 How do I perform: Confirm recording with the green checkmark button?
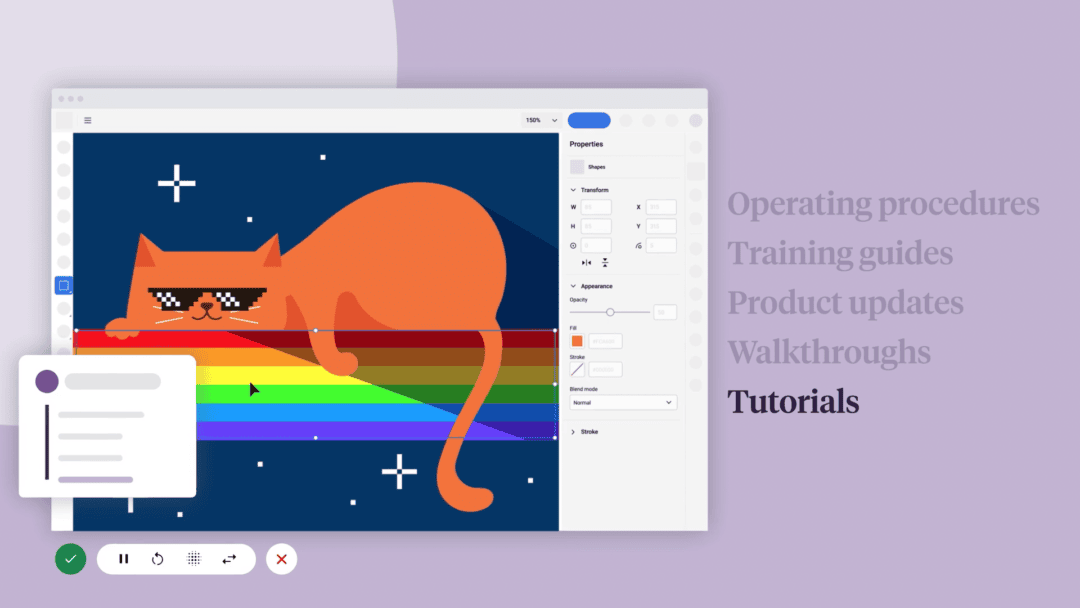coord(70,559)
